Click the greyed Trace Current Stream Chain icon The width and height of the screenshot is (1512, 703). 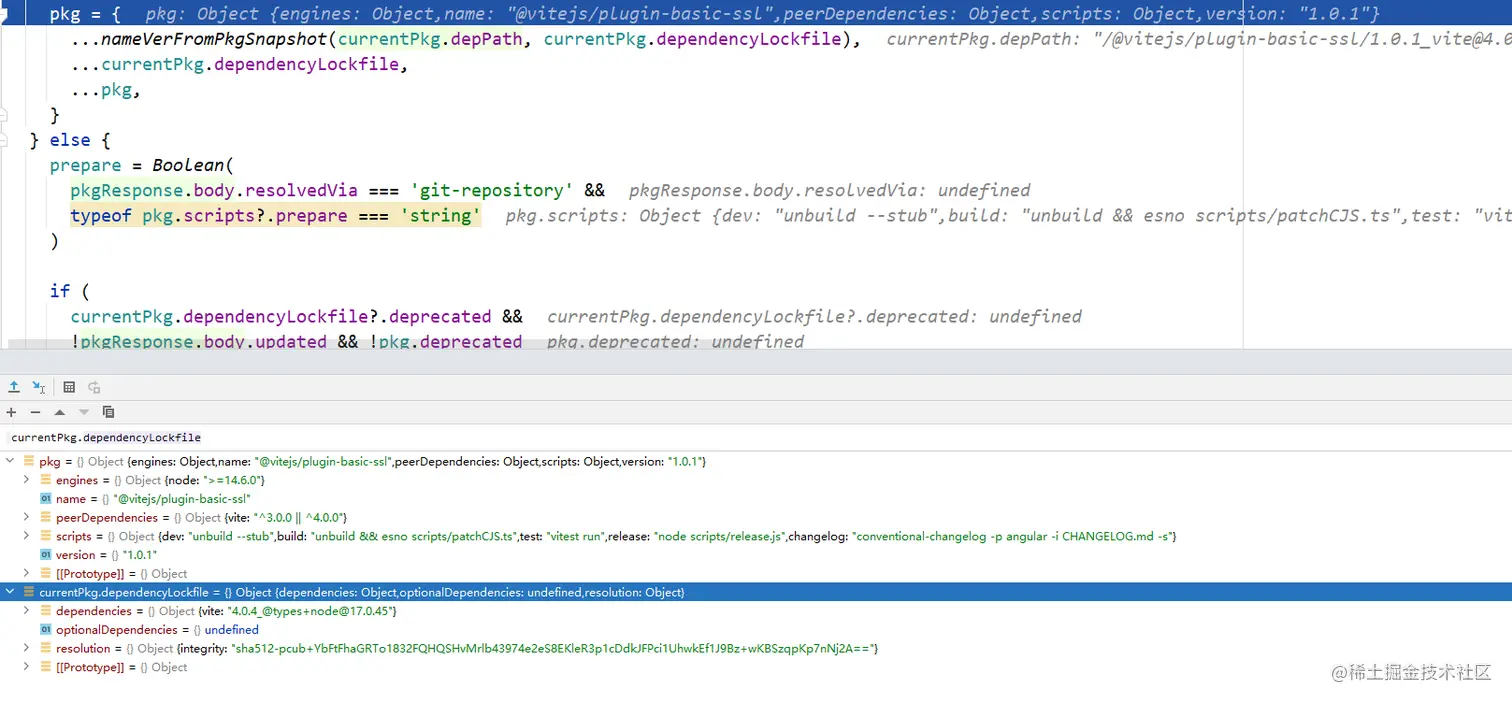coord(94,387)
